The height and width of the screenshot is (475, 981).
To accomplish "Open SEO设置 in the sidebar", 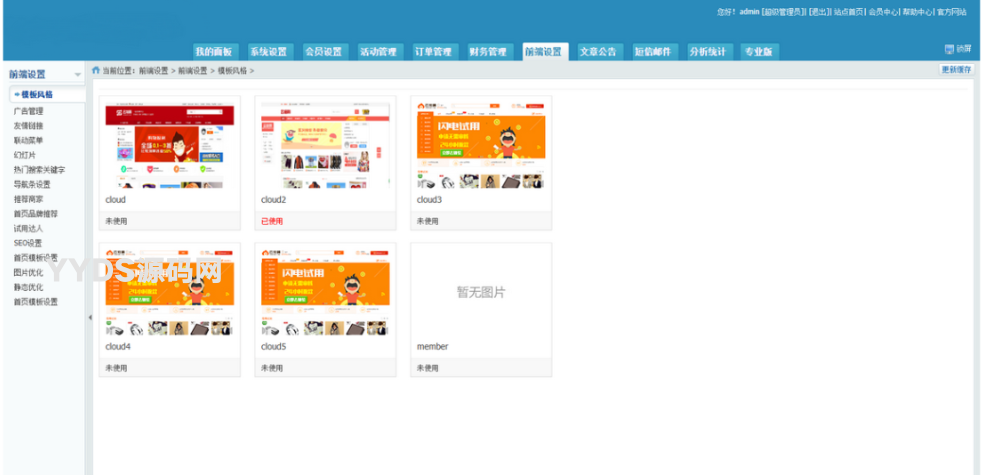I will point(28,243).
